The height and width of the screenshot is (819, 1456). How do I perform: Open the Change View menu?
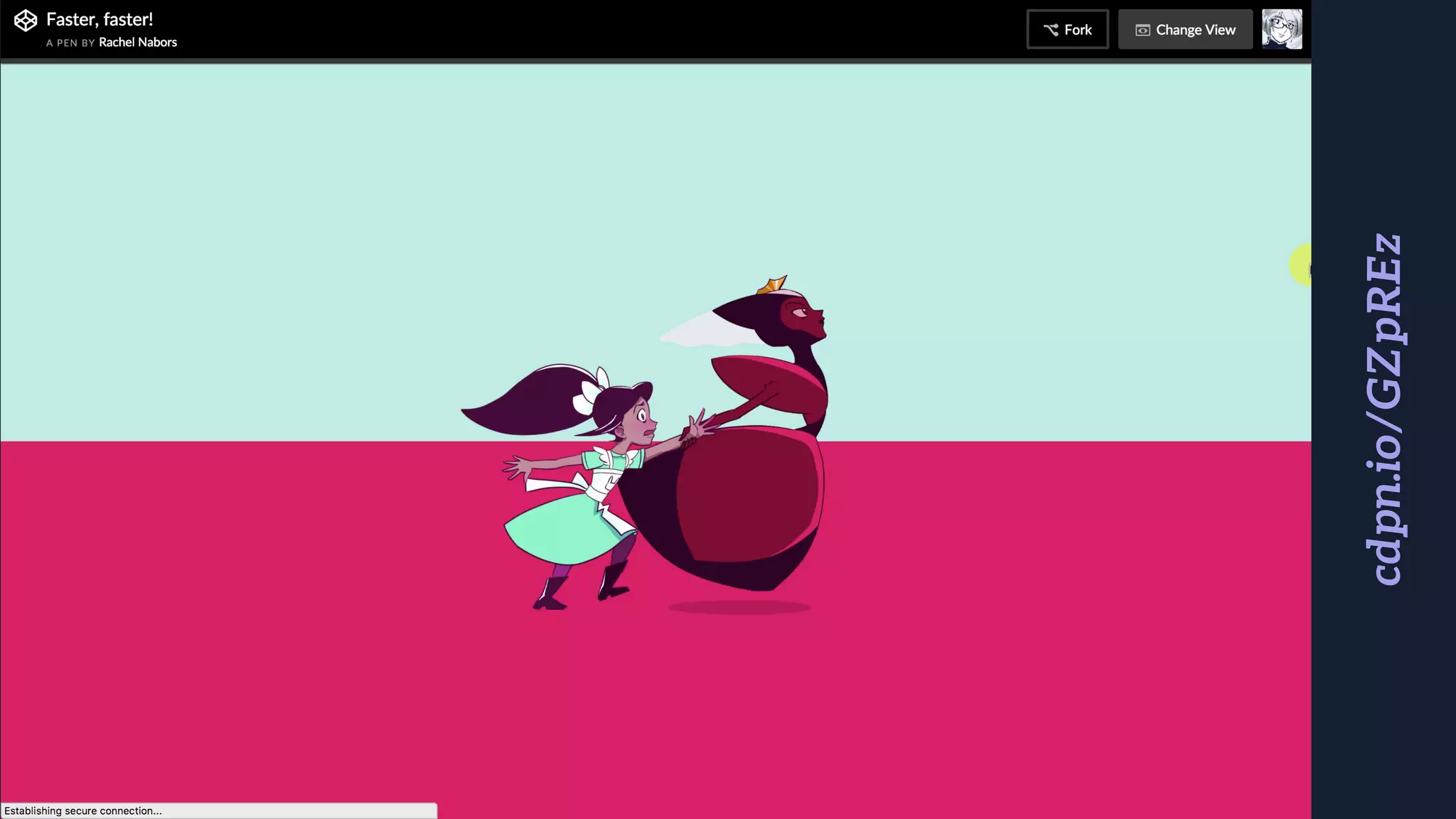pyautogui.click(x=1184, y=30)
